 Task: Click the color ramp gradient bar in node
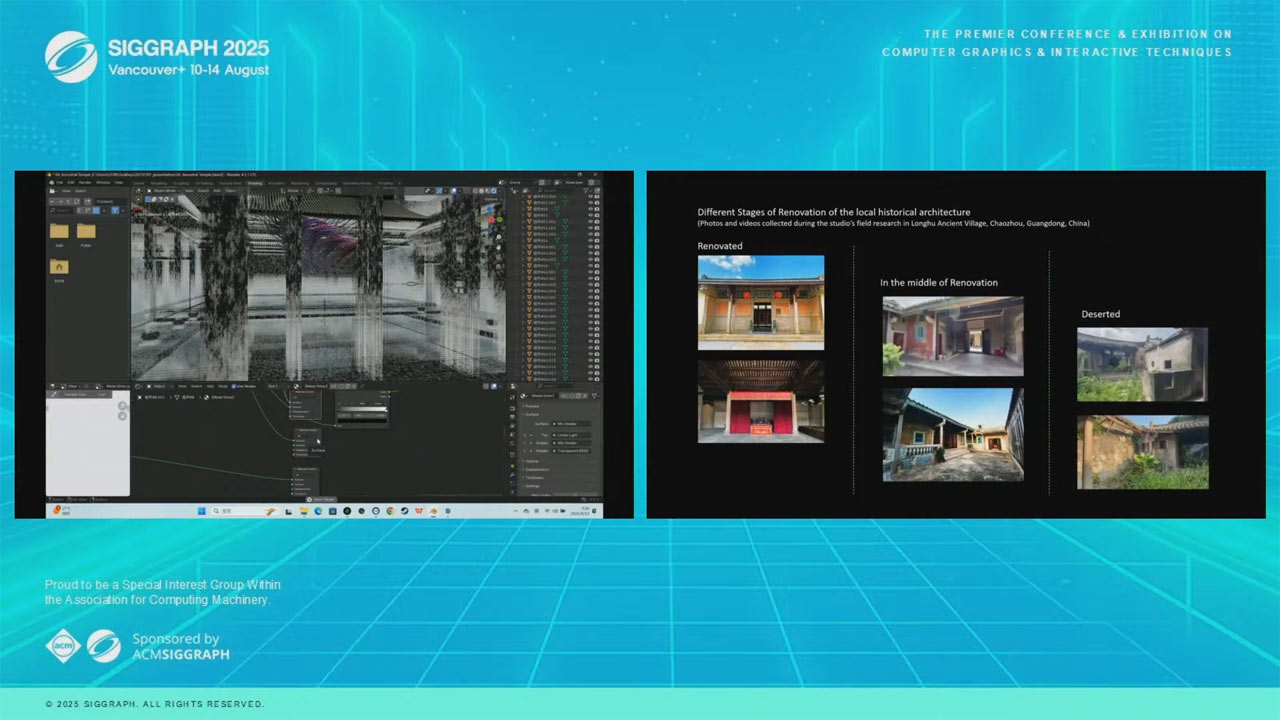[x=361, y=409]
